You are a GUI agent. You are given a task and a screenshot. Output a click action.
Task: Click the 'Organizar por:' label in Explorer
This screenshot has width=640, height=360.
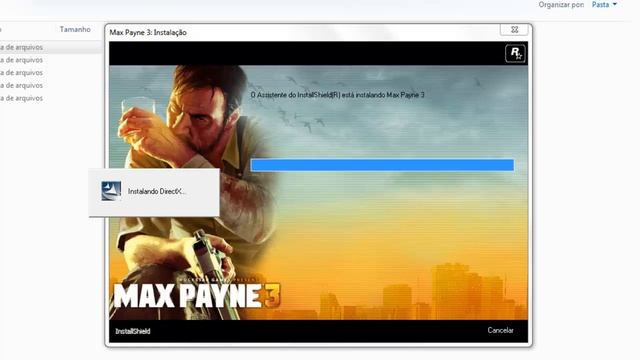point(561,5)
